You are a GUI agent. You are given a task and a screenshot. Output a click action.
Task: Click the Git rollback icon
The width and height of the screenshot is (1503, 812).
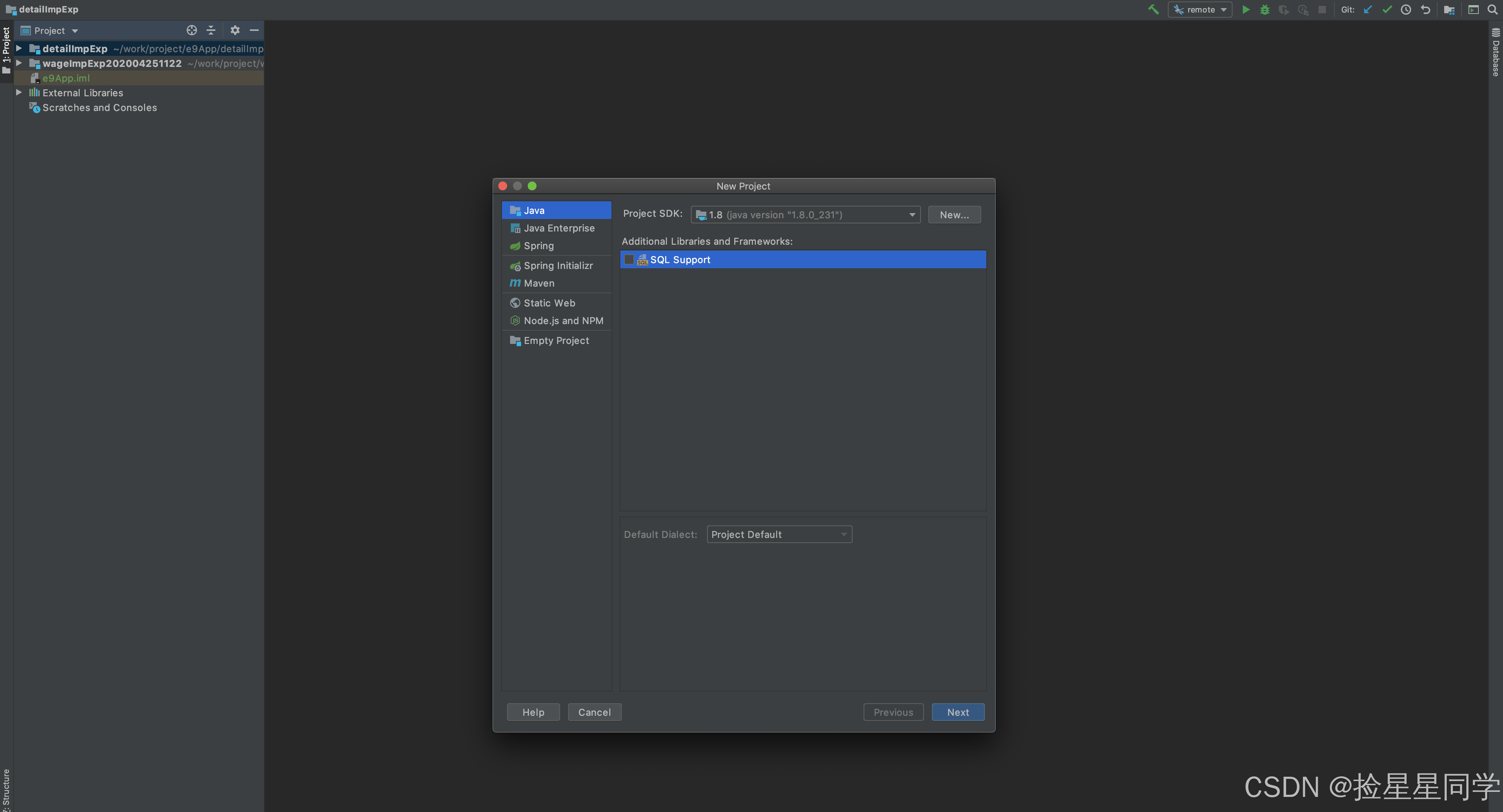click(x=1425, y=9)
